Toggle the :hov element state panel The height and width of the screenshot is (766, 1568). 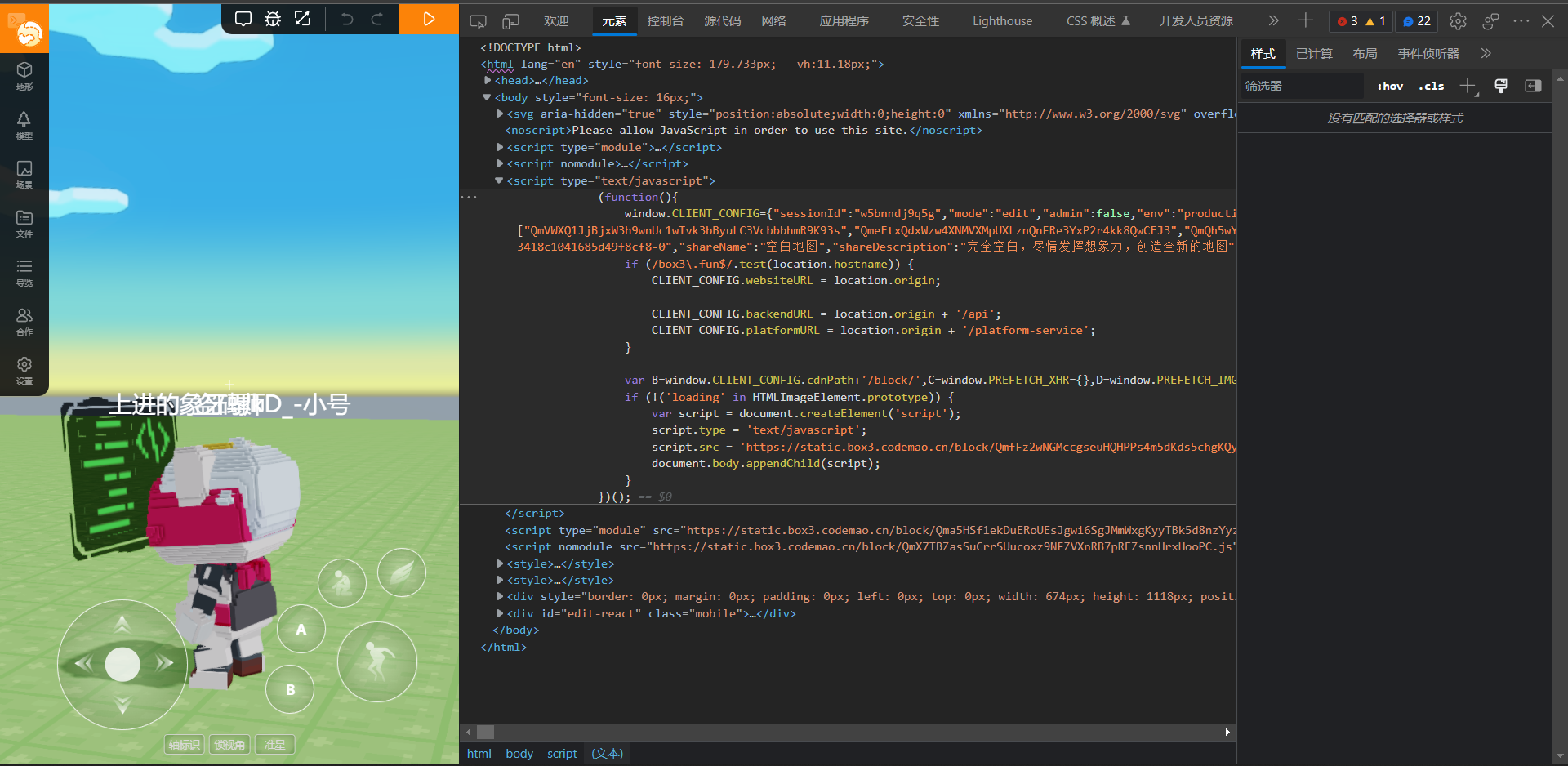[1390, 86]
